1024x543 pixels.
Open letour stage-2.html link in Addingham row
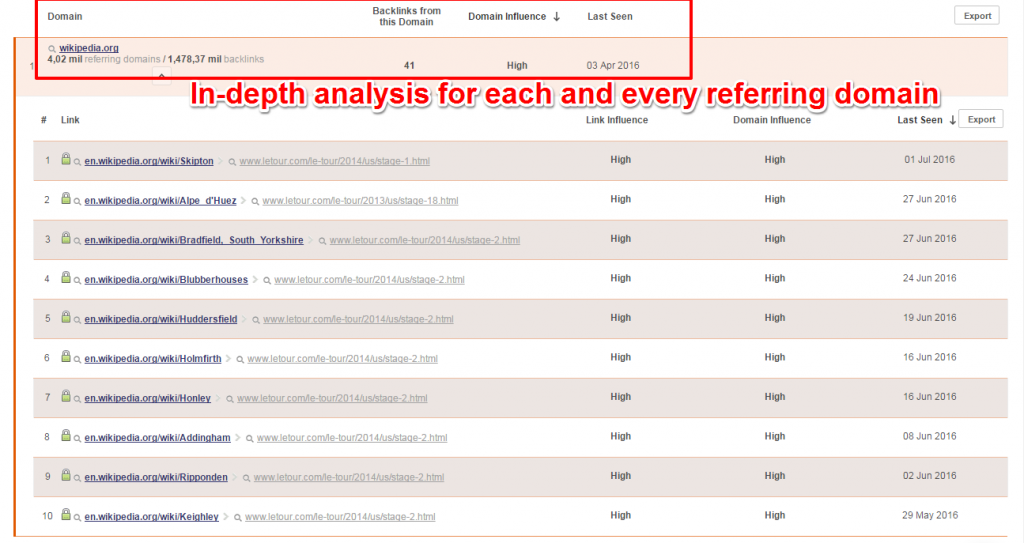(352, 438)
